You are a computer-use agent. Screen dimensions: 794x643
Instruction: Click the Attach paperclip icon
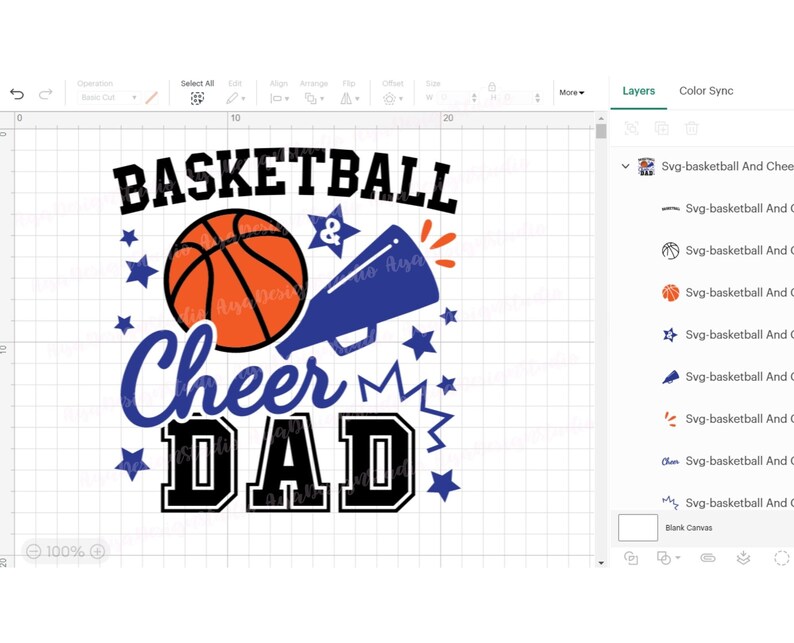[707, 558]
